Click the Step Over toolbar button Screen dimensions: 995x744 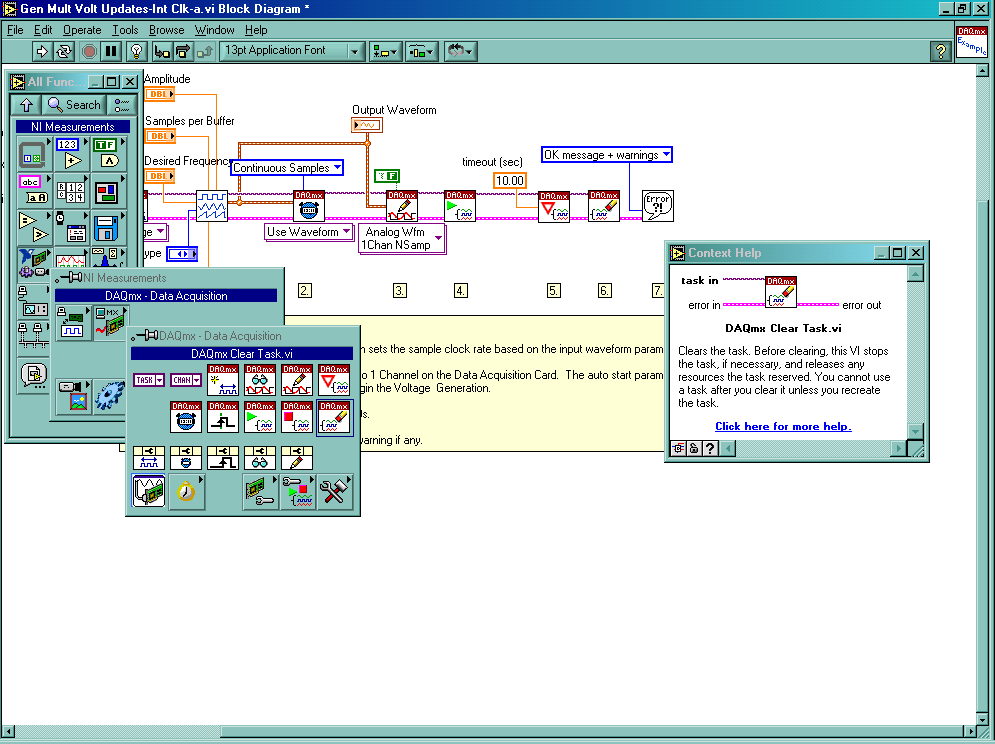click(x=183, y=51)
